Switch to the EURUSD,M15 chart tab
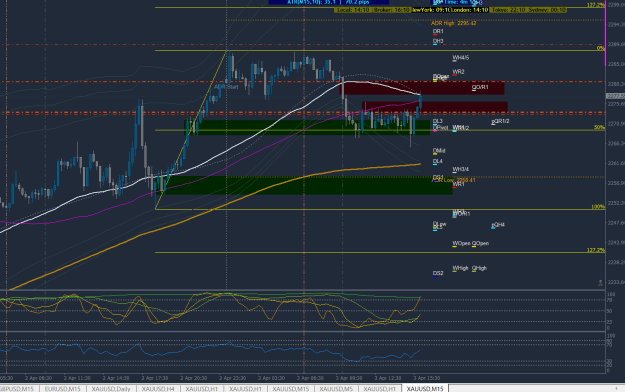 pyautogui.click(x=62, y=388)
